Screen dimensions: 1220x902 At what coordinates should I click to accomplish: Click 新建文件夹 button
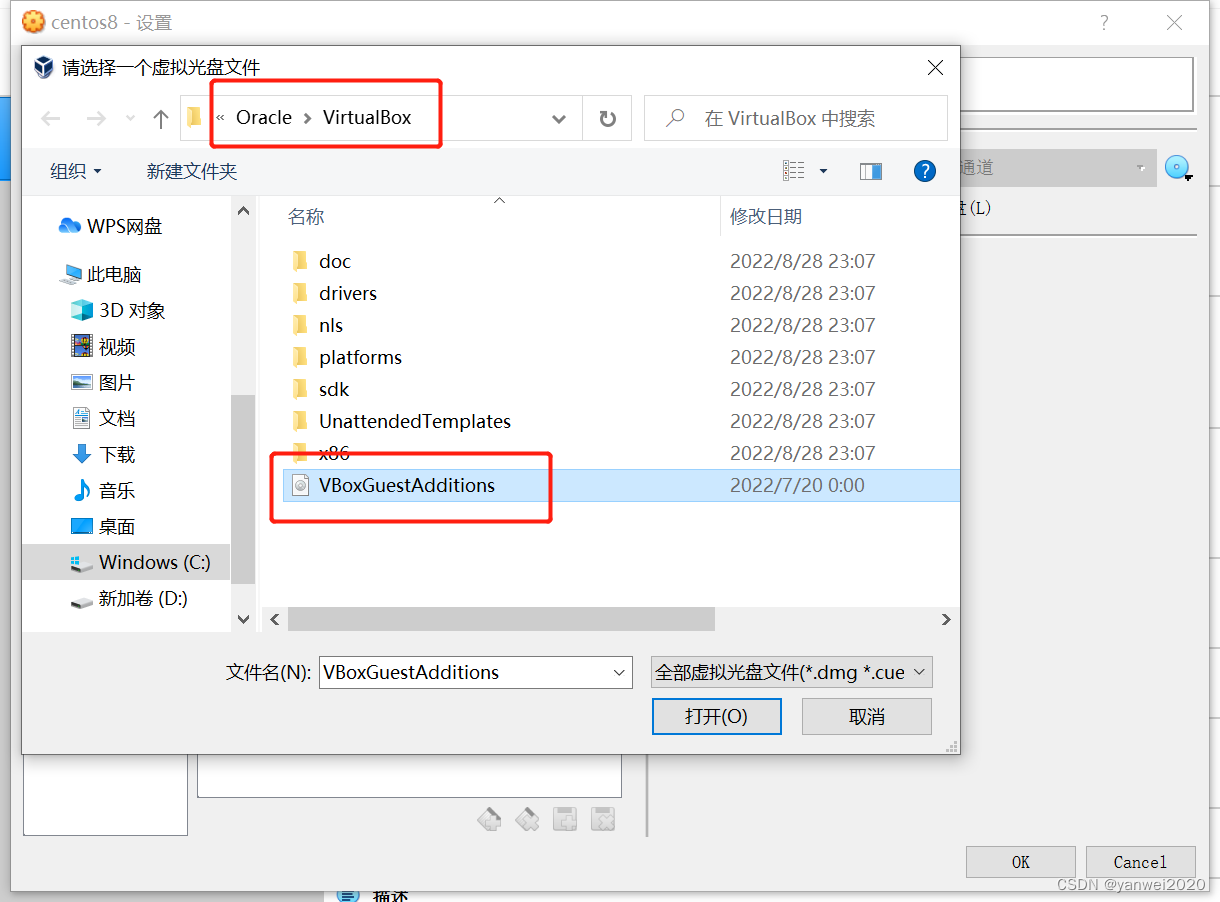click(192, 171)
